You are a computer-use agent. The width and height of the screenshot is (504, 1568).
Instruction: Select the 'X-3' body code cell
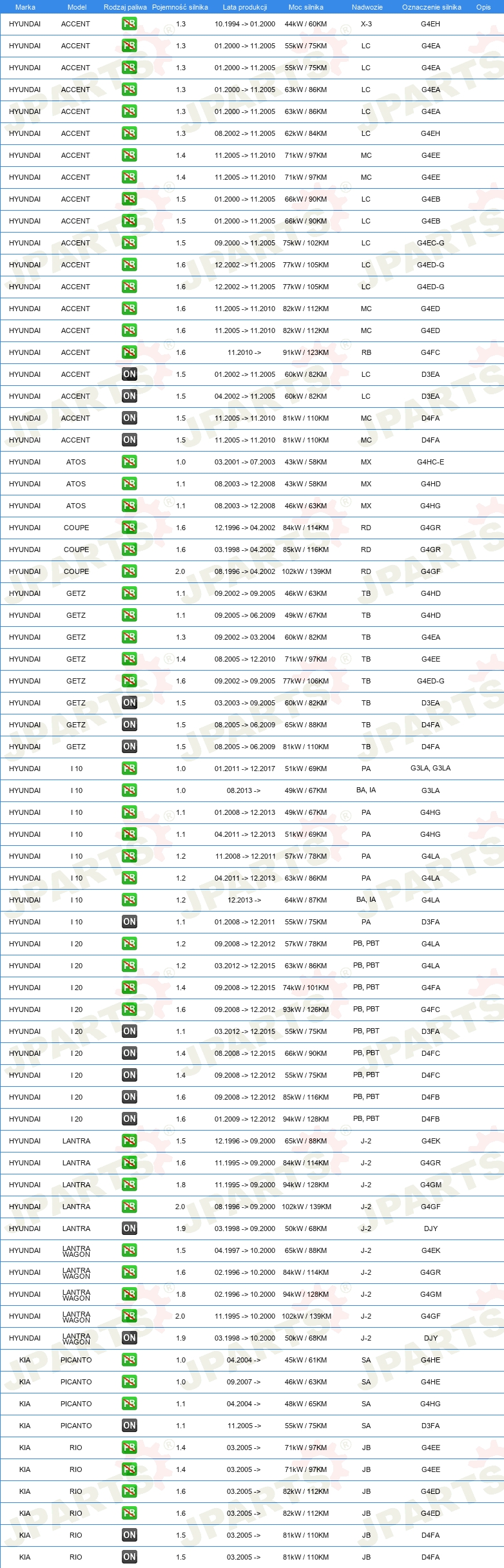coord(366,24)
